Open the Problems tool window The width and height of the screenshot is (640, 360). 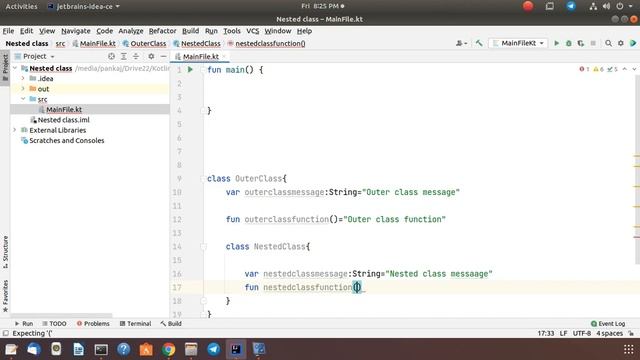[93, 324]
